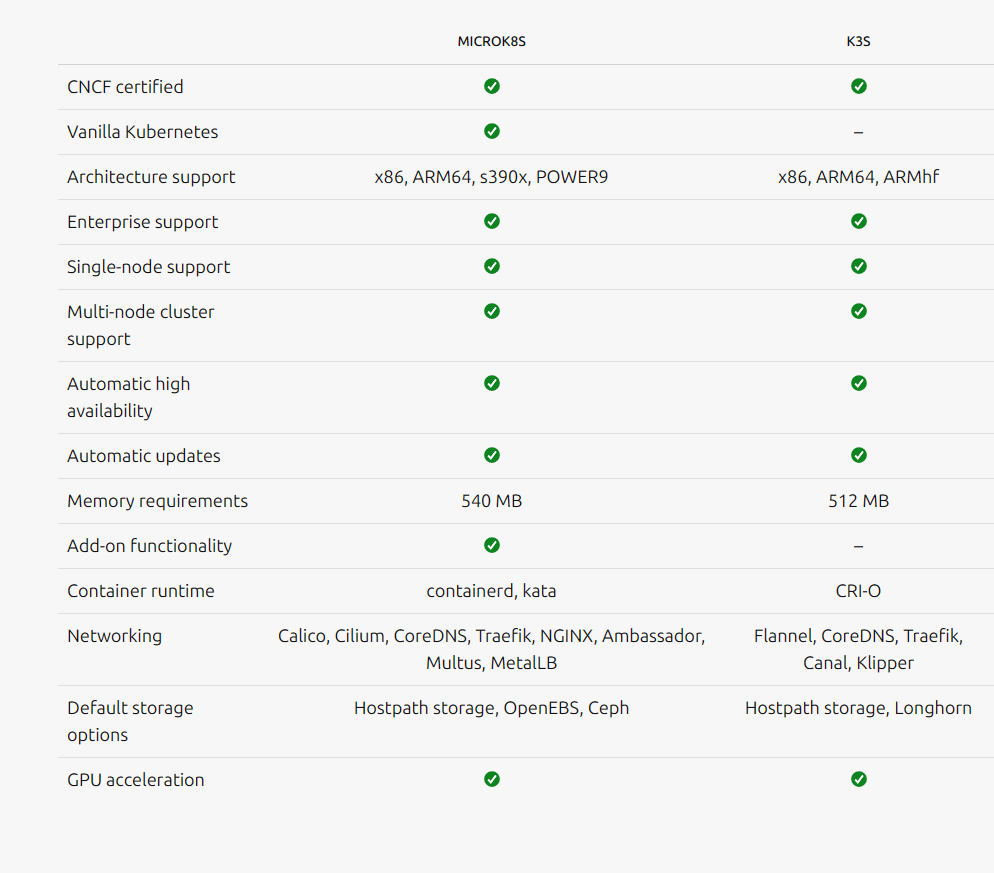Click the Enterprise support checkmark under K3s
This screenshot has height=873, width=994.
858,221
